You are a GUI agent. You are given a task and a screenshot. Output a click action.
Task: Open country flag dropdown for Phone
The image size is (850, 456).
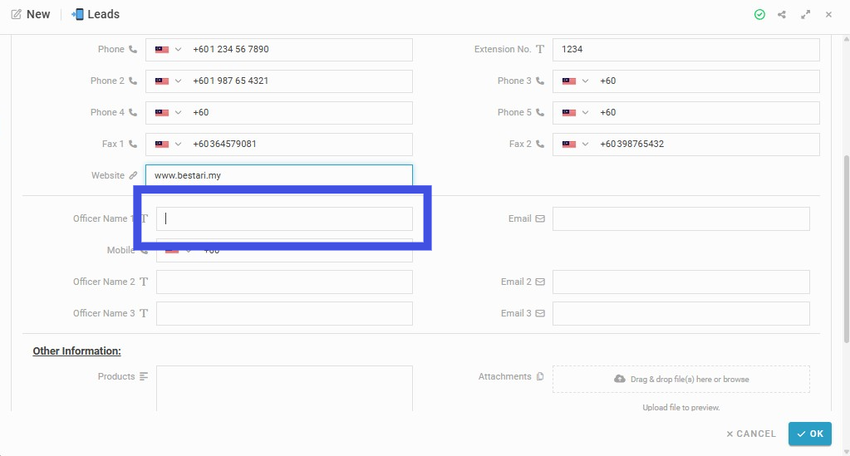(168, 49)
